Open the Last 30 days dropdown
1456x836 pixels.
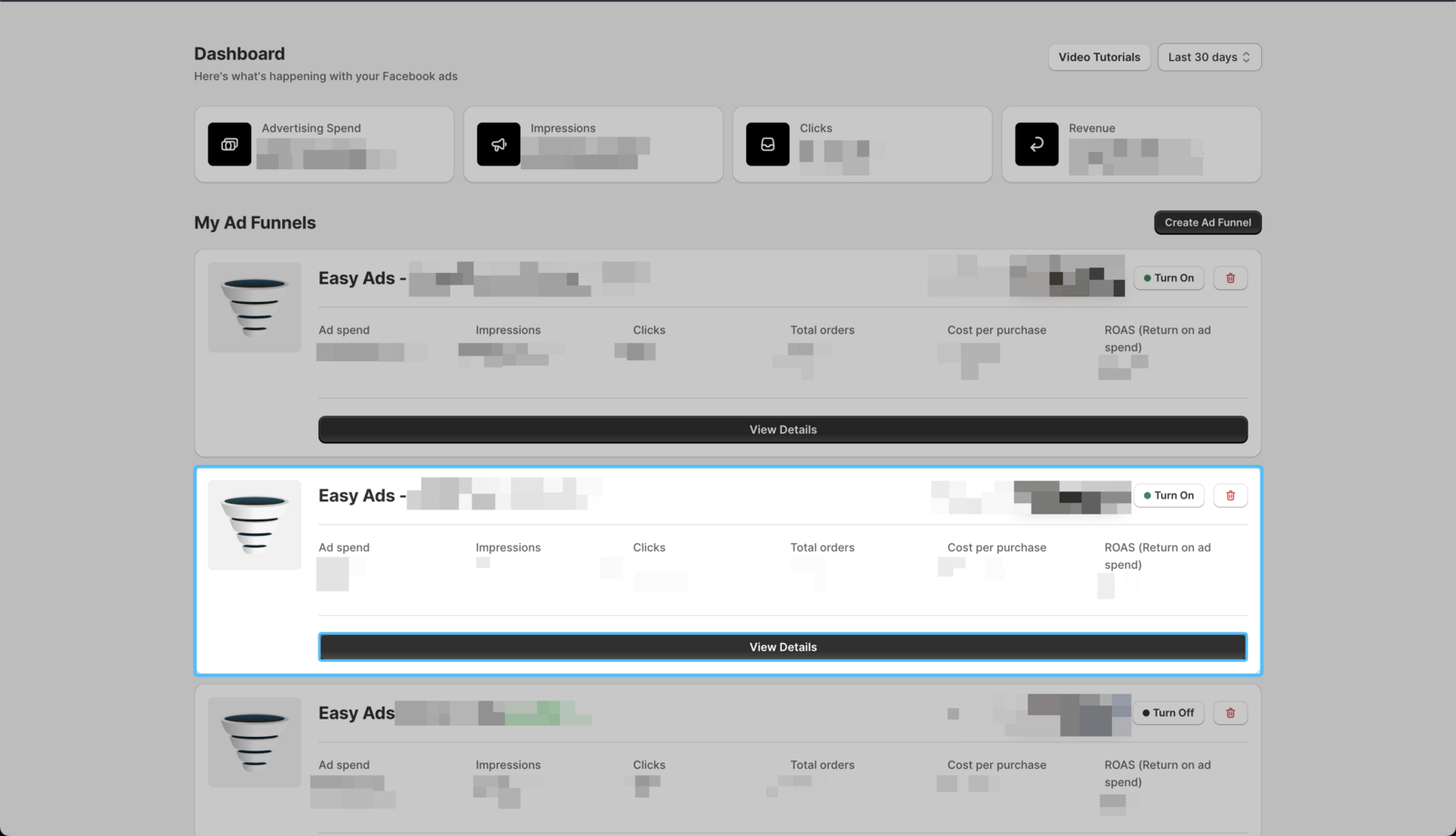[1208, 57]
